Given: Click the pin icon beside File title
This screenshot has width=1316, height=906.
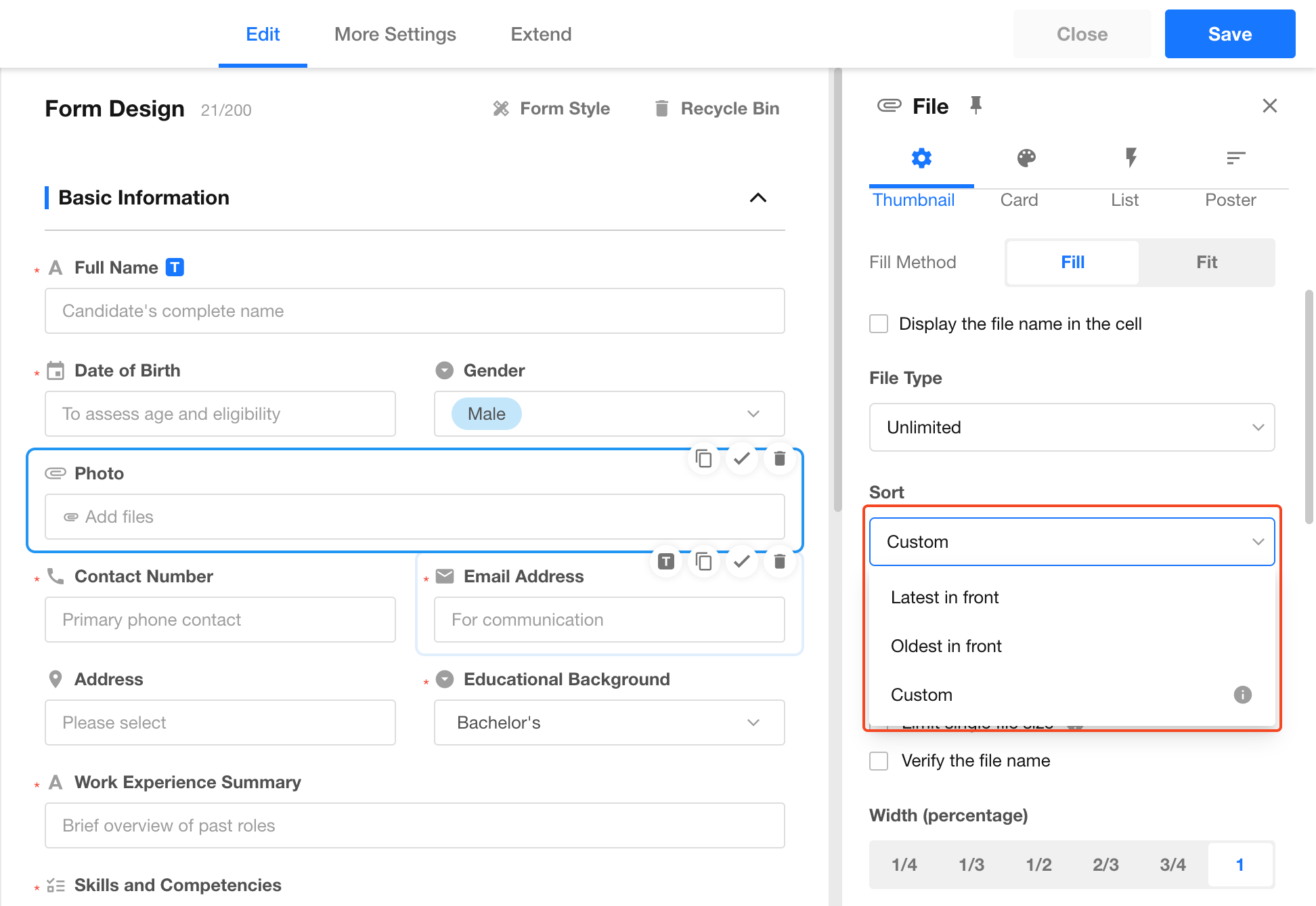Looking at the screenshot, I should [975, 106].
